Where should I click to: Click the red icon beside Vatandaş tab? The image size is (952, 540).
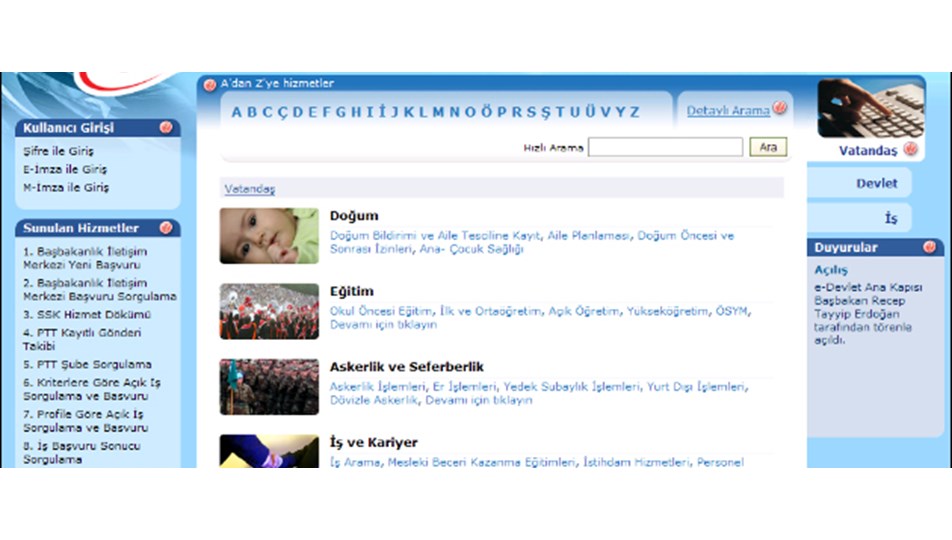(910, 150)
